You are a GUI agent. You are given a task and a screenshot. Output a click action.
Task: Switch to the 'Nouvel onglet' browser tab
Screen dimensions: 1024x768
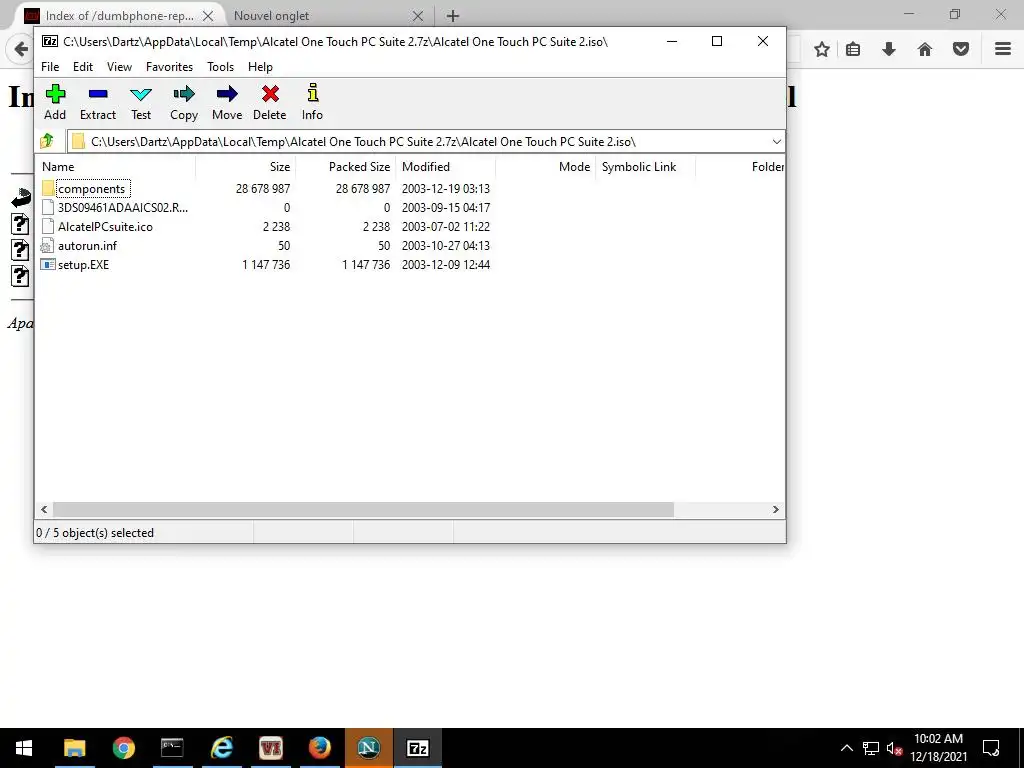point(271,16)
